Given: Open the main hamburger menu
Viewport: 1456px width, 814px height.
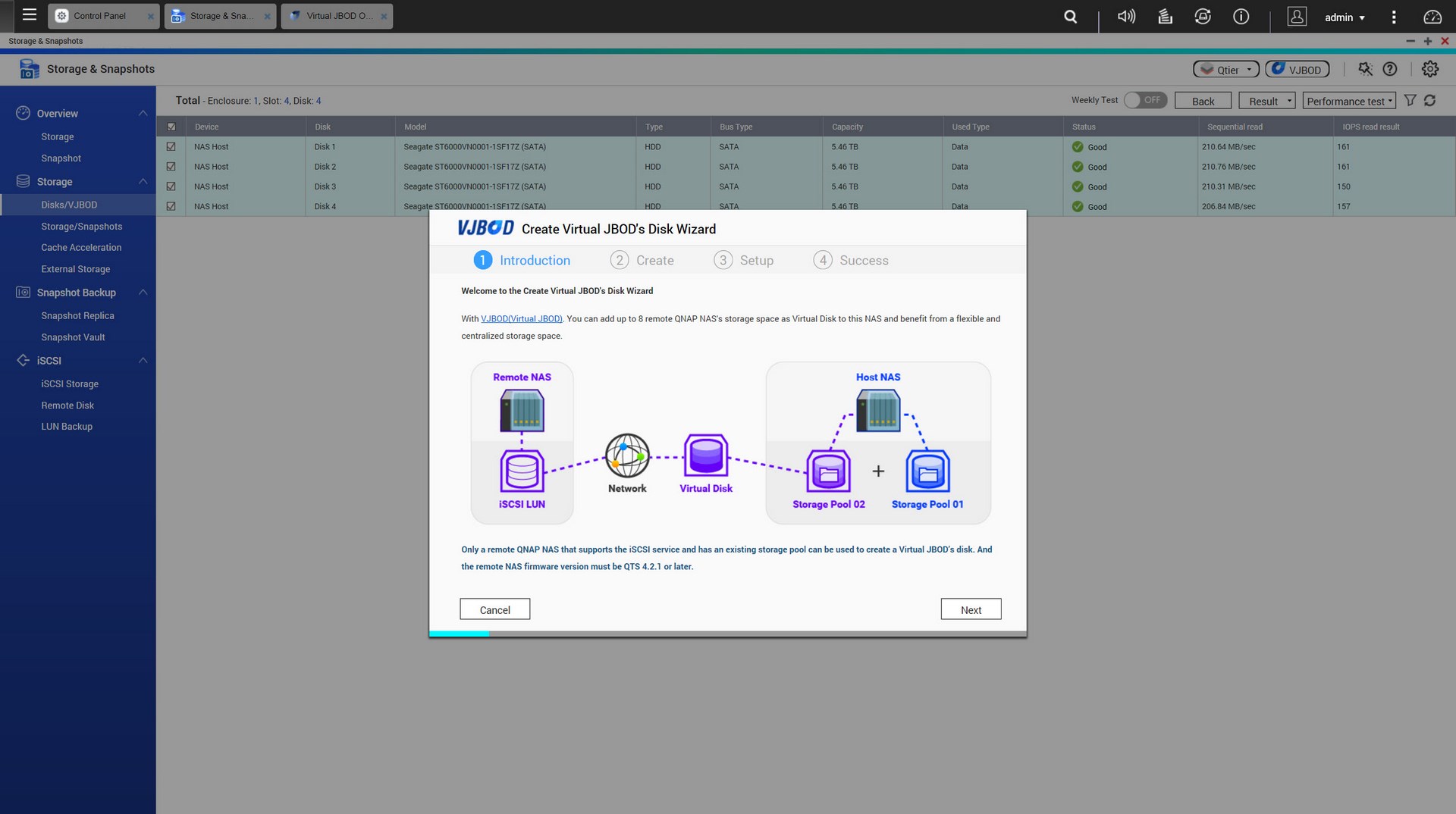Looking at the screenshot, I should coord(30,14).
